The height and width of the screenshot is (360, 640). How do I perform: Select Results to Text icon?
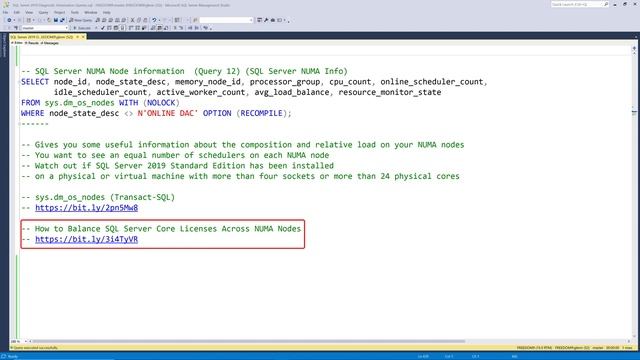point(152,28)
